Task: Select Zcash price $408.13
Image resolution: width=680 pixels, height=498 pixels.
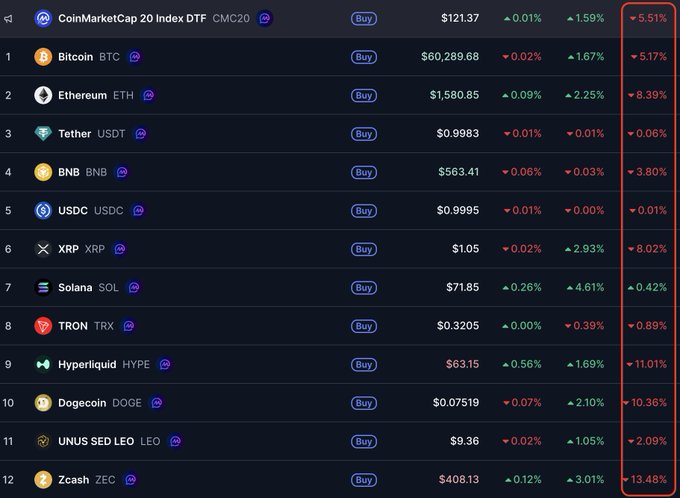Action: 459,480
